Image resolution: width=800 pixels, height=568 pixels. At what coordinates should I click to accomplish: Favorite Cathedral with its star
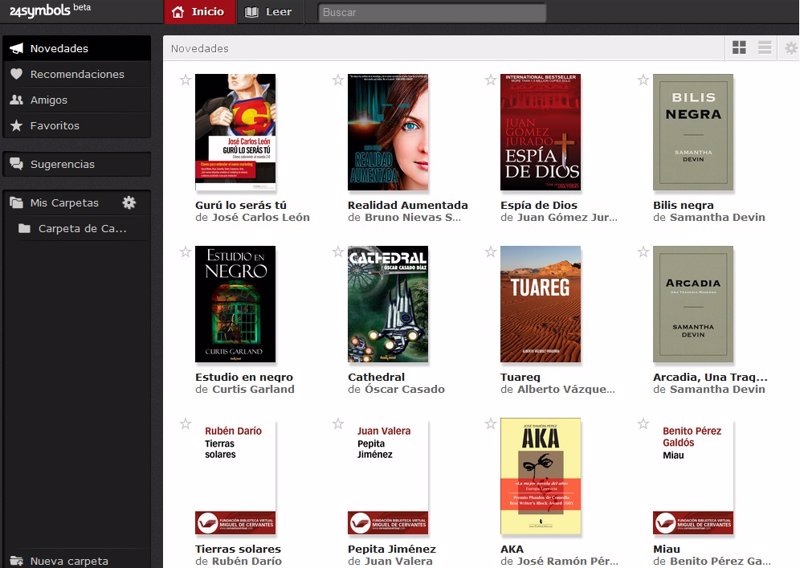pos(338,252)
